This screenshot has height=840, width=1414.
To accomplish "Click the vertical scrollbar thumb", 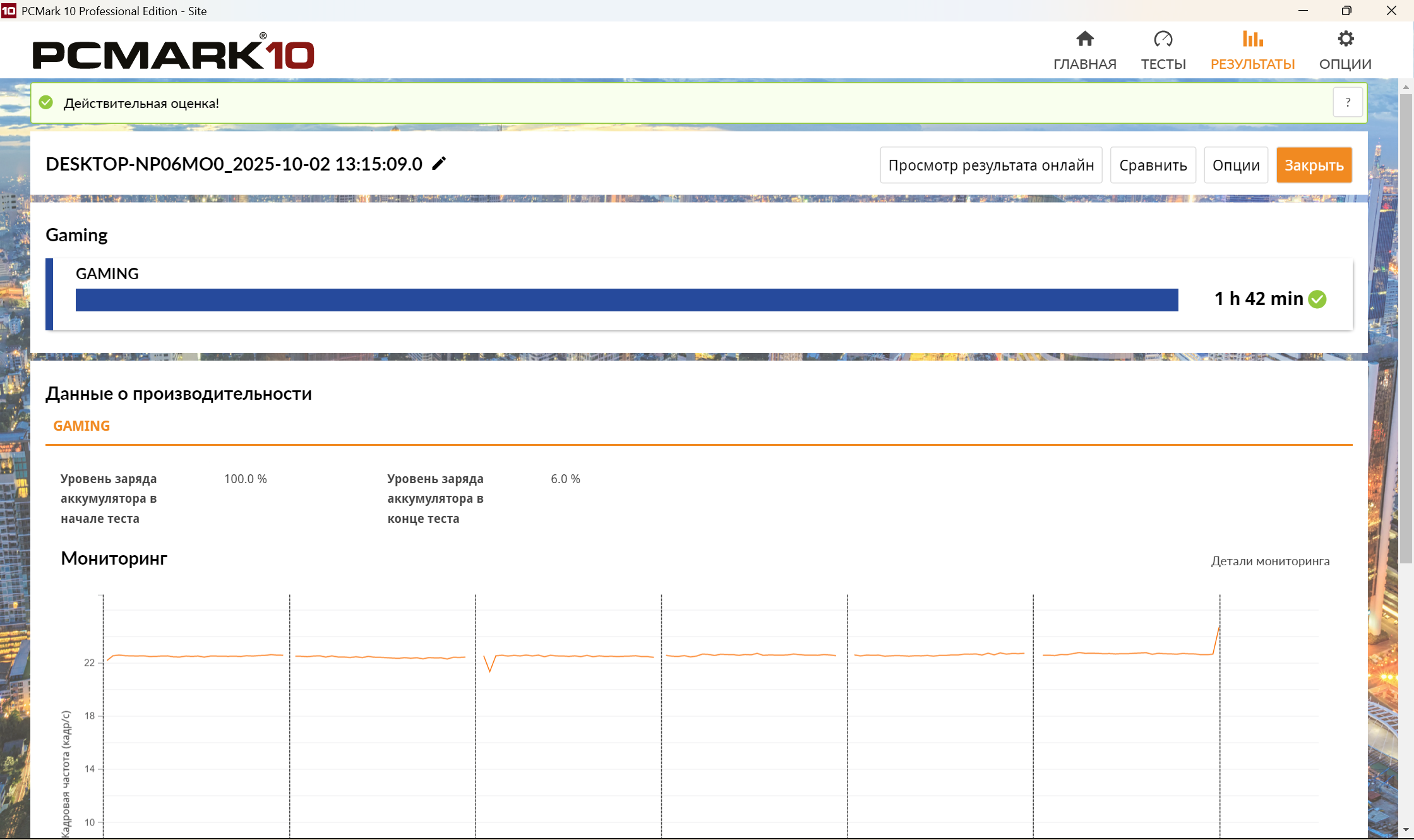I will [1405, 328].
